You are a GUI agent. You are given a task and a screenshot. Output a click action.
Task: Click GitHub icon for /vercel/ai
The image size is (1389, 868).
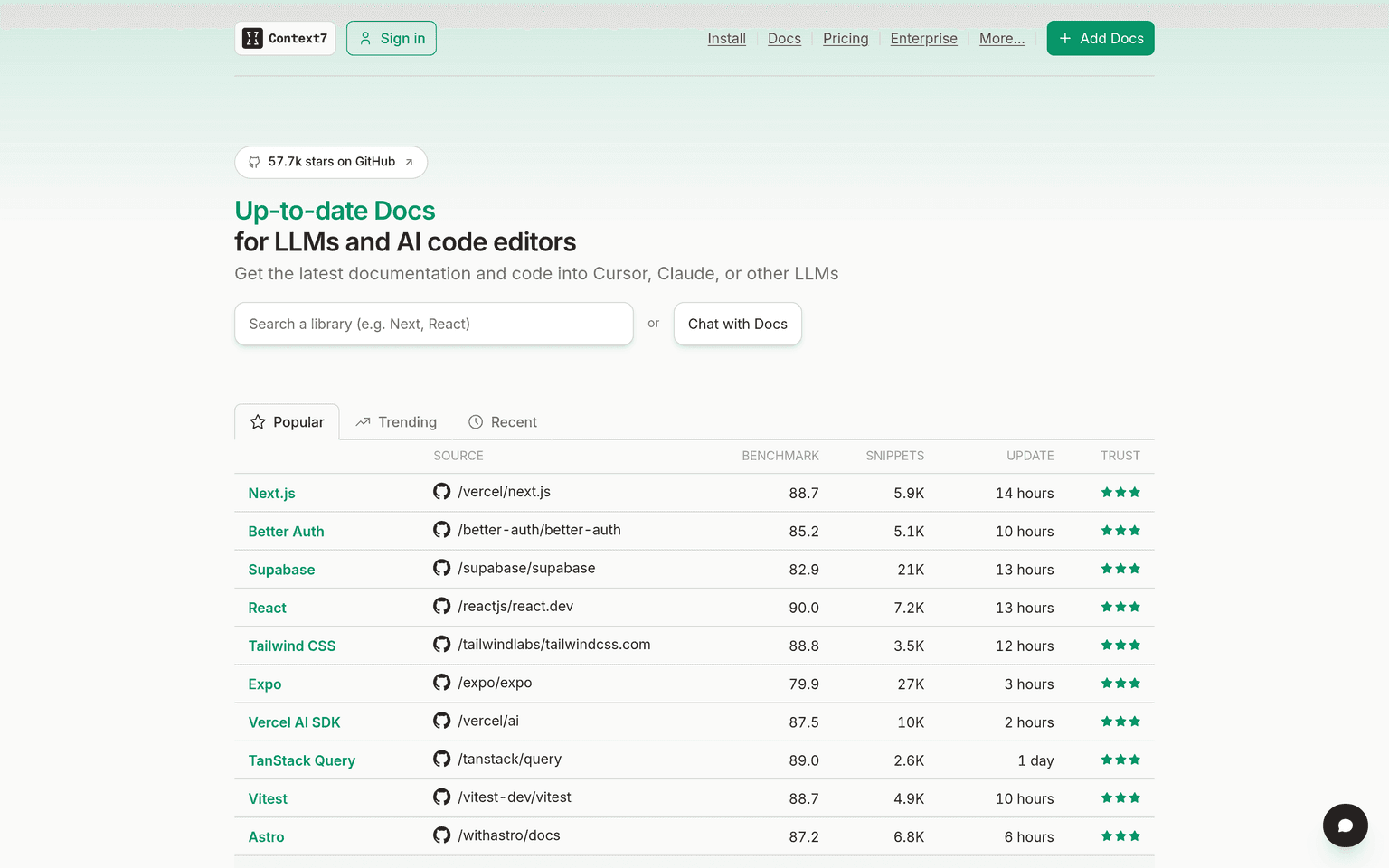click(441, 721)
